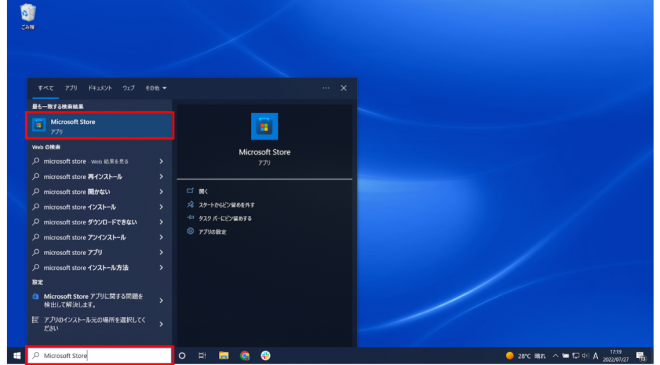Open the Recycle Bin desktop icon

(28, 17)
